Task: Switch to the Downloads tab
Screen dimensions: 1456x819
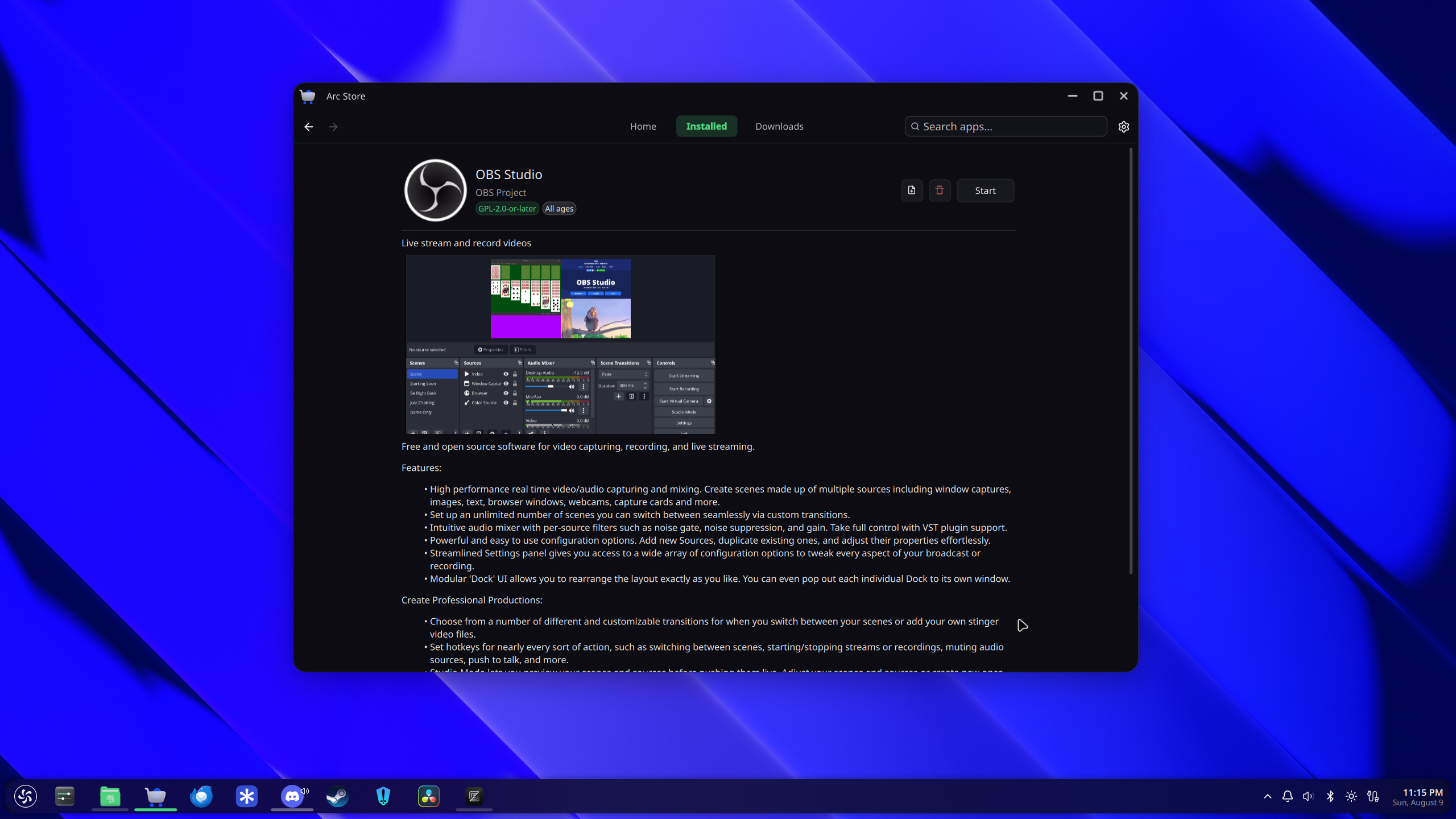Action: point(779,126)
